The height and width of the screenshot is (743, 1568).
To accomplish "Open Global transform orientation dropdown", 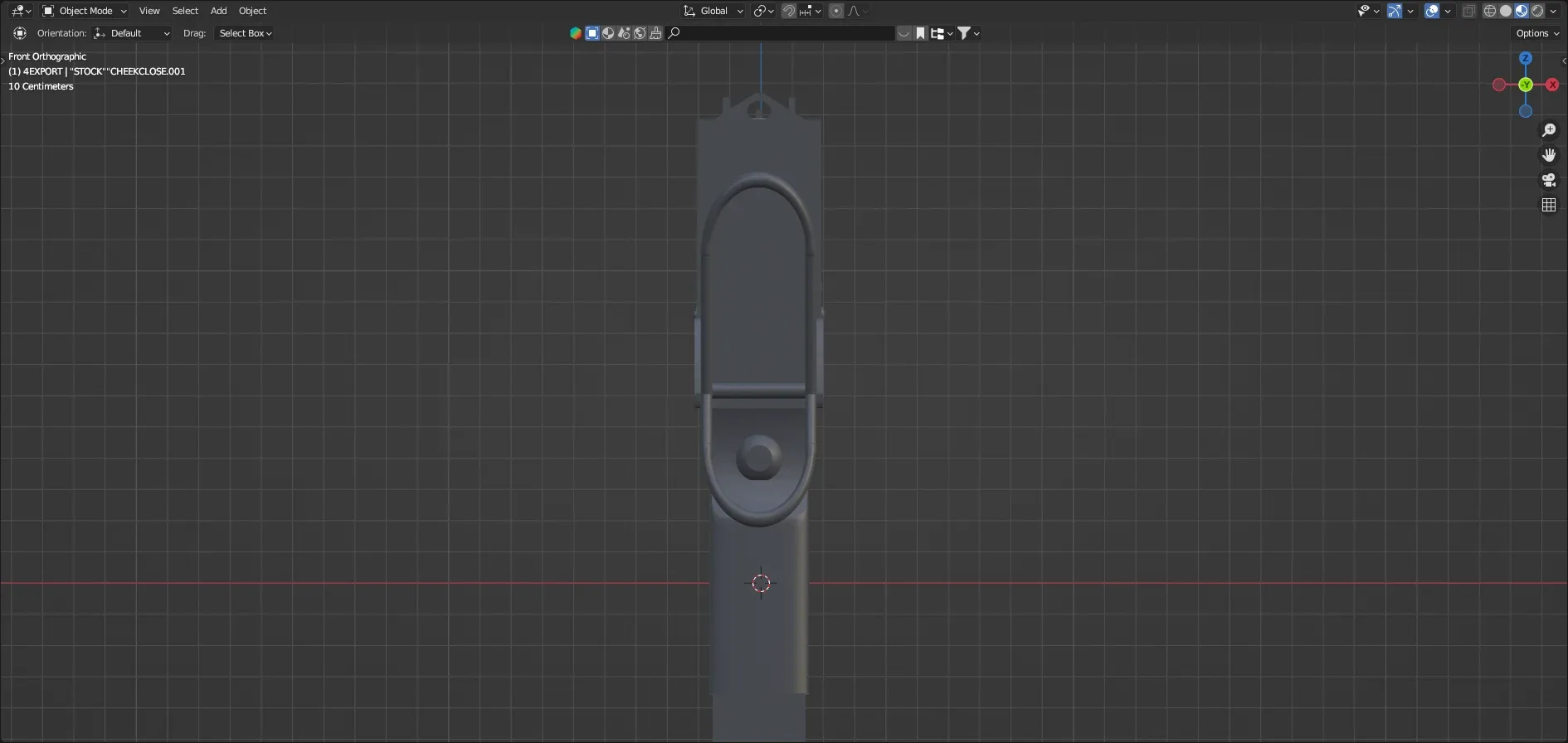I will coord(713,11).
